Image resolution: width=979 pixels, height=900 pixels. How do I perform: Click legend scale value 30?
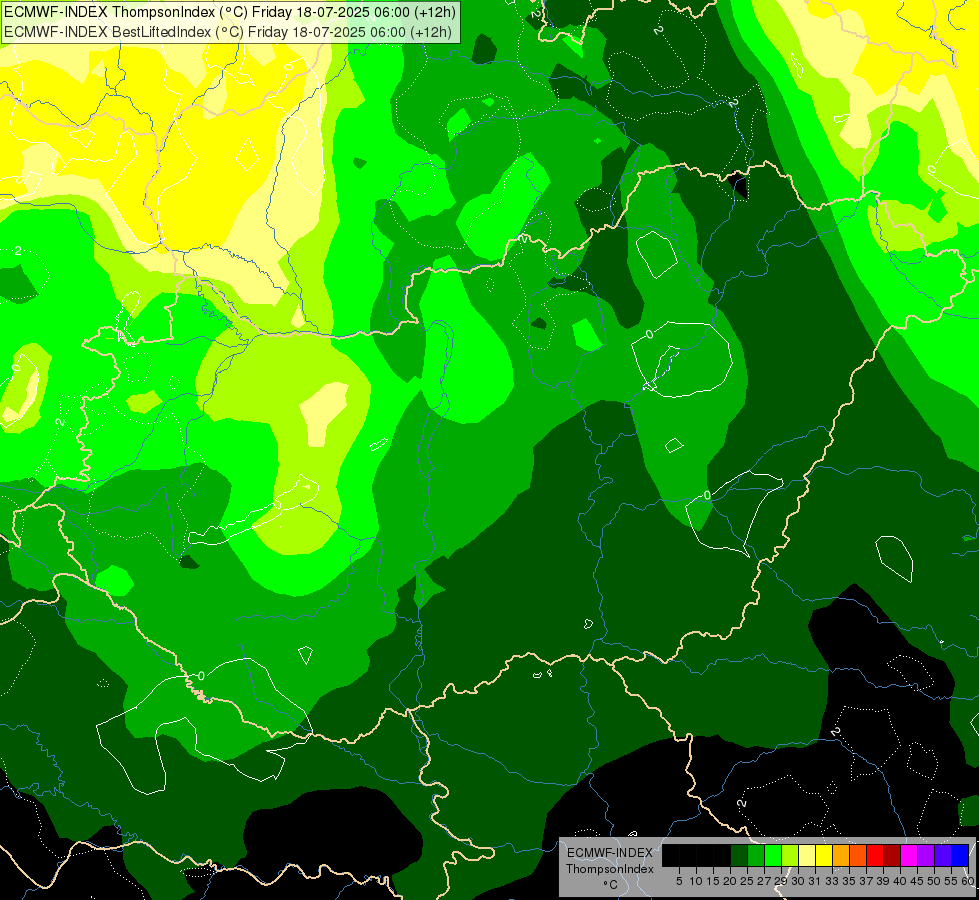point(798,881)
